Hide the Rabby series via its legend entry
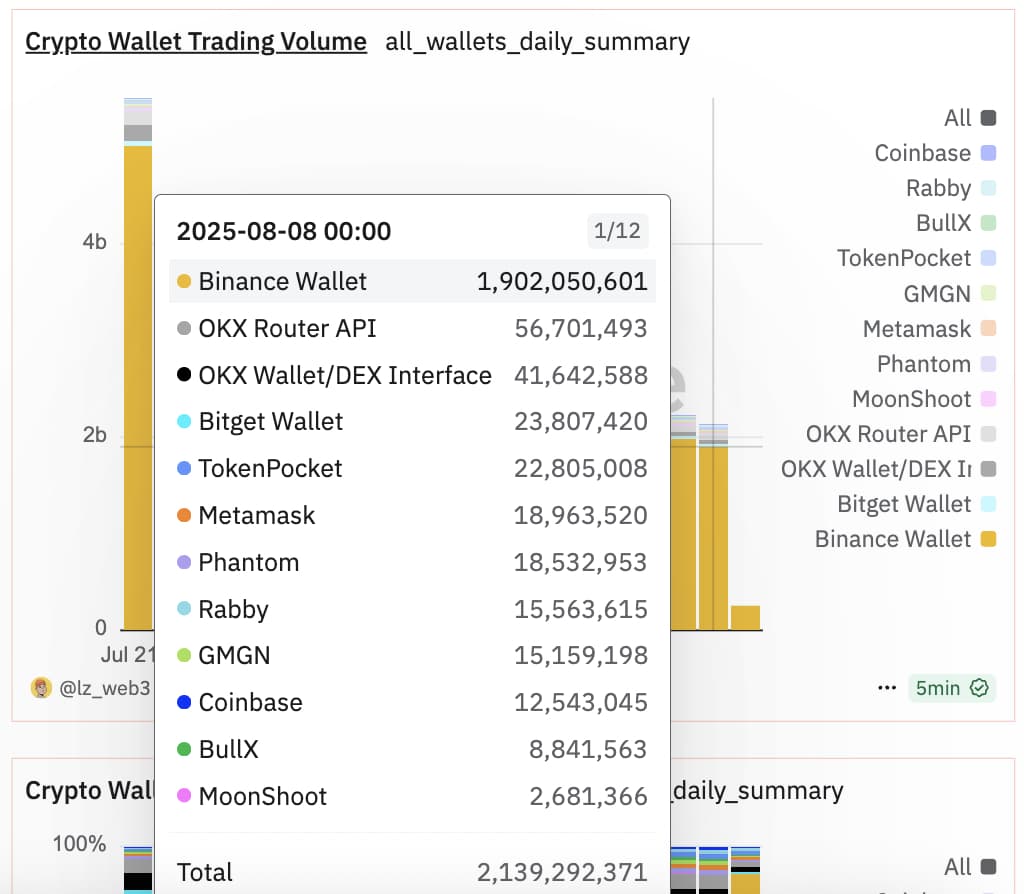 pos(938,188)
